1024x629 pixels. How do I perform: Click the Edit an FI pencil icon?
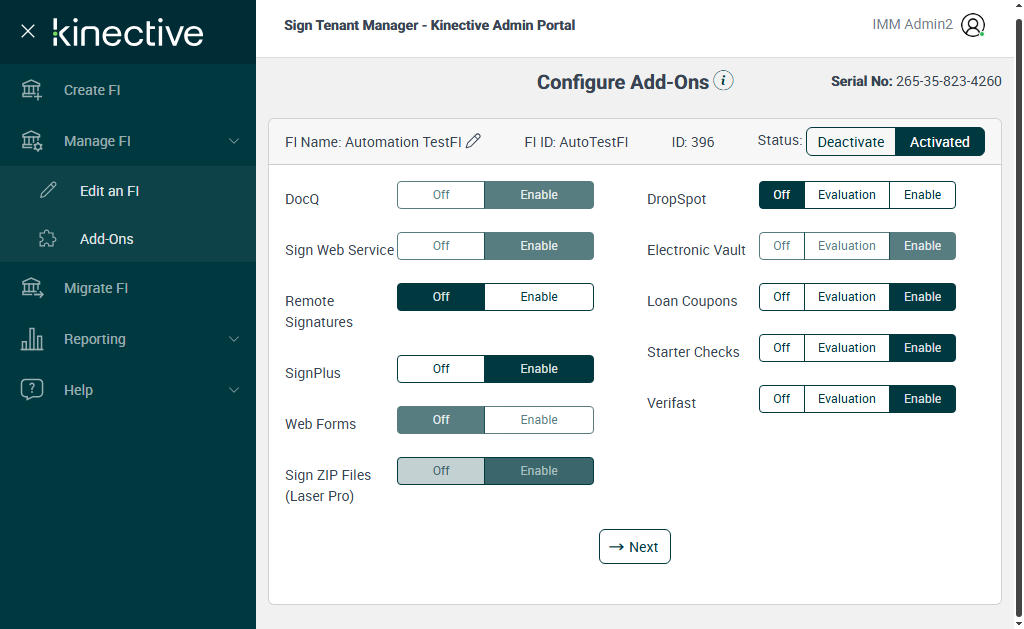pyautogui.click(x=48, y=191)
